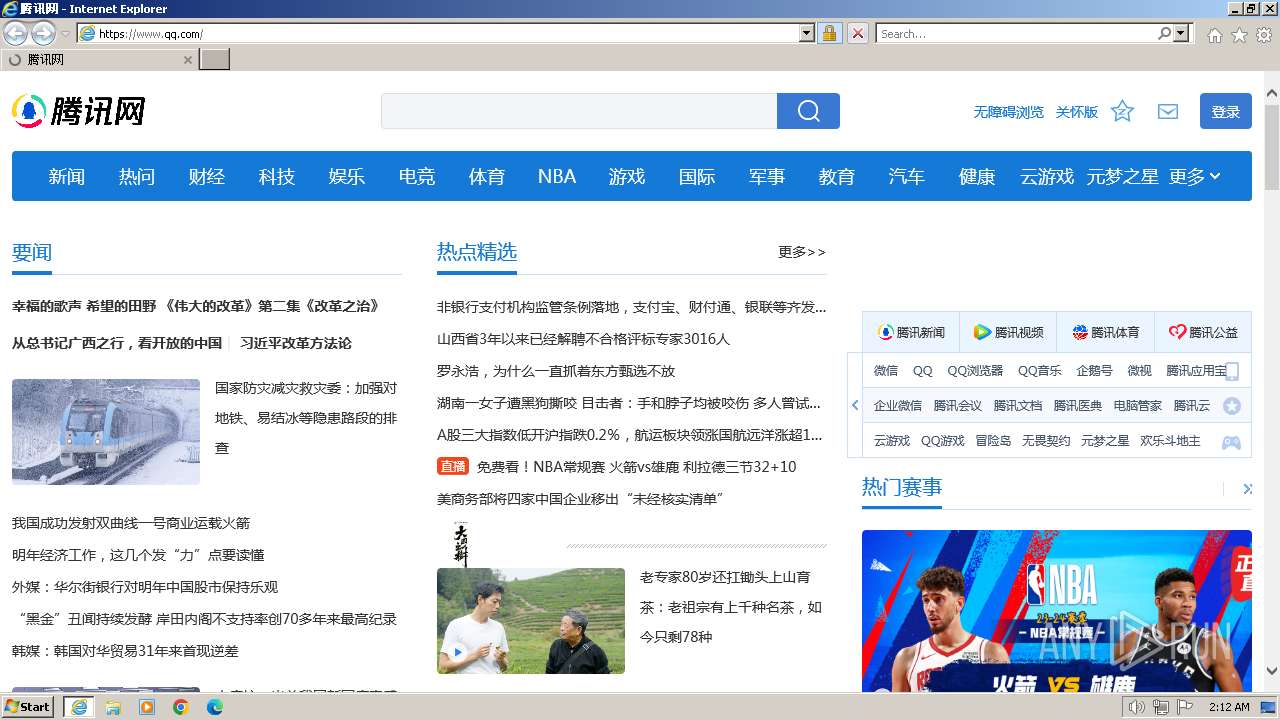Launch Edge from the taskbar
This screenshot has width=1280, height=720.
215,707
